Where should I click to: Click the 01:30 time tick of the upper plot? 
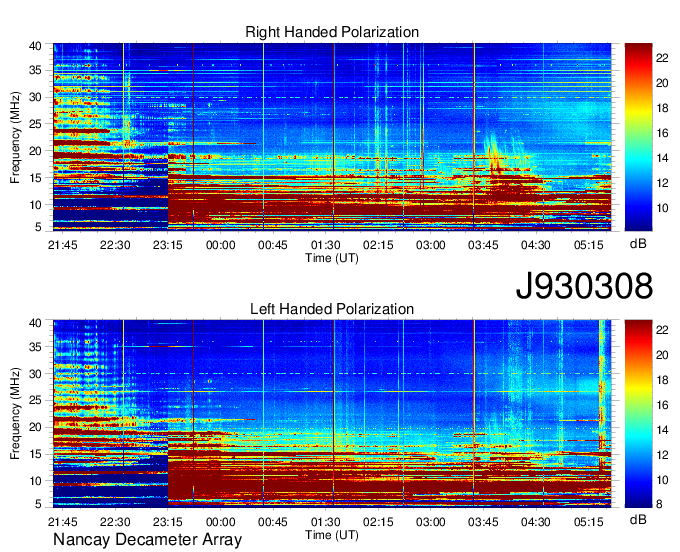[x=325, y=245]
